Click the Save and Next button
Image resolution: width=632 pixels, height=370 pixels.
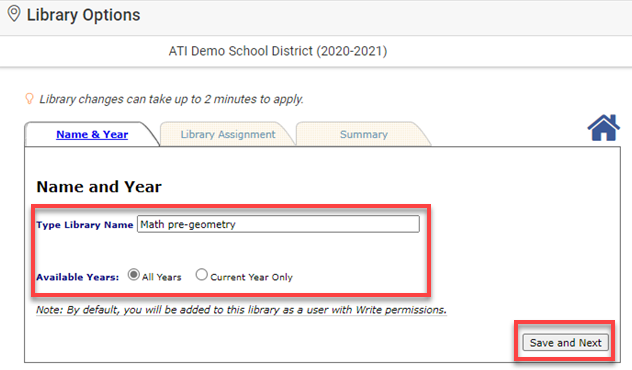click(x=565, y=343)
